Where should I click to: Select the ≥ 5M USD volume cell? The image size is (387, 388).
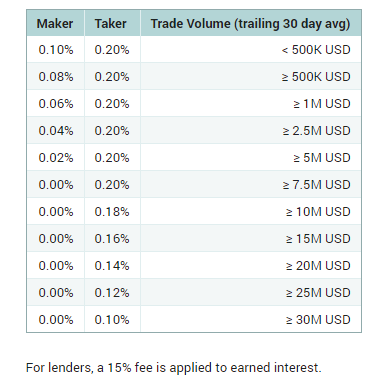click(x=251, y=158)
